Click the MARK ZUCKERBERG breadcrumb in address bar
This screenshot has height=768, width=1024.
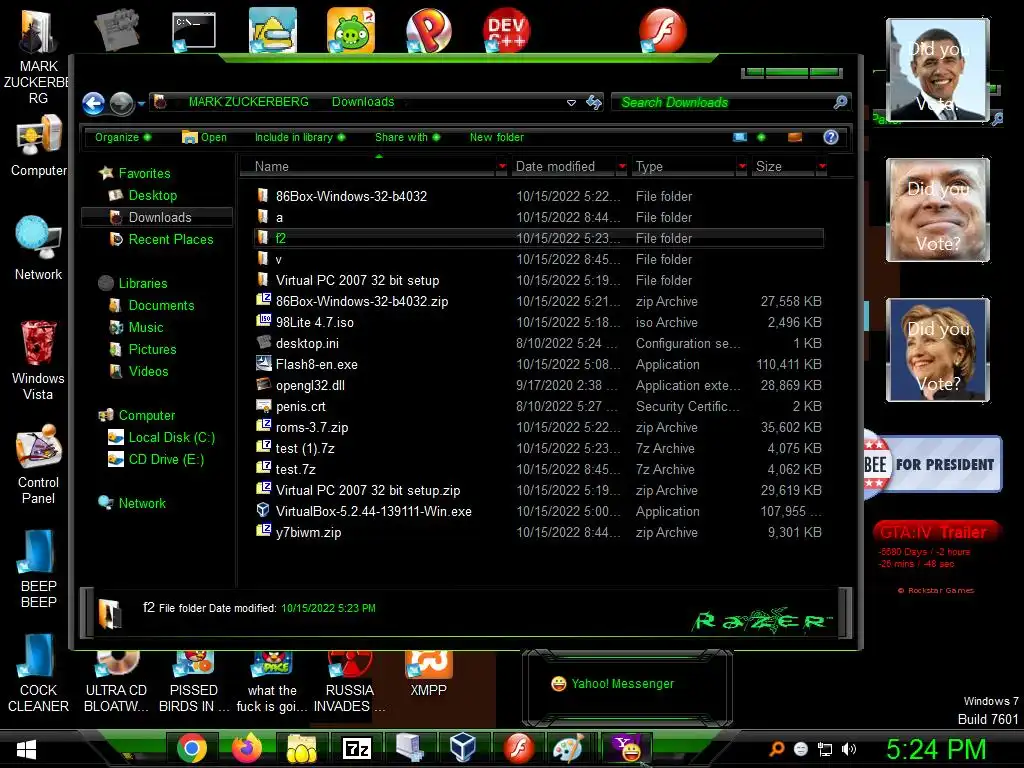[248, 102]
